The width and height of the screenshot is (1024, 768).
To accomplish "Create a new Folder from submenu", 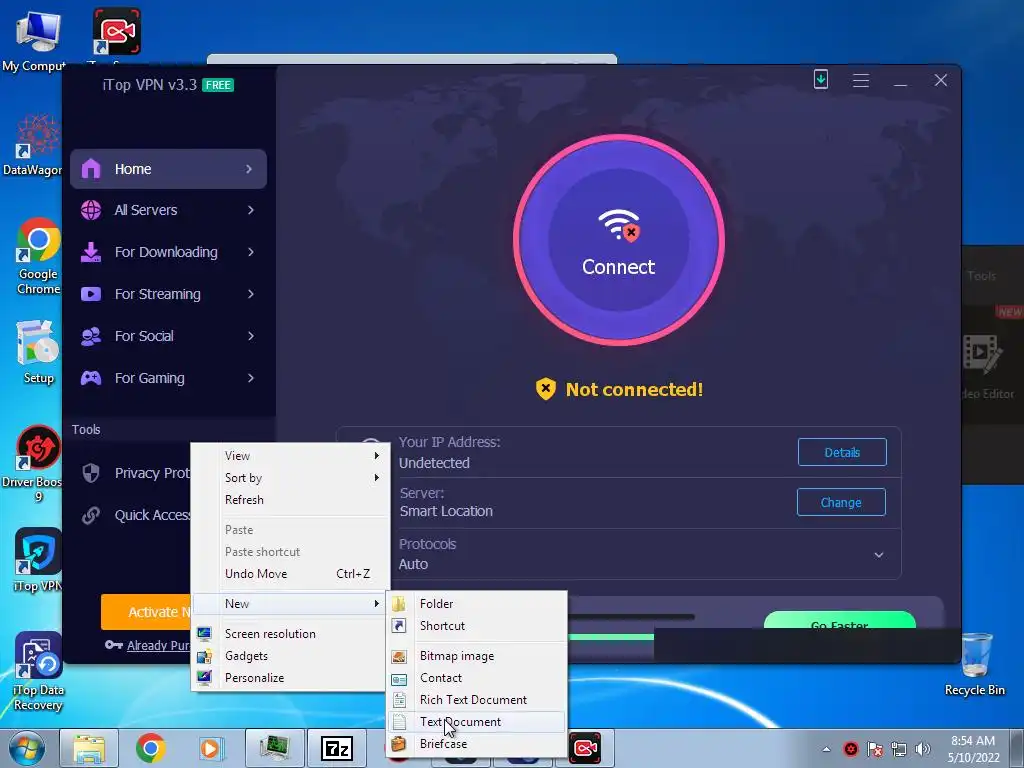I will pos(477,604).
